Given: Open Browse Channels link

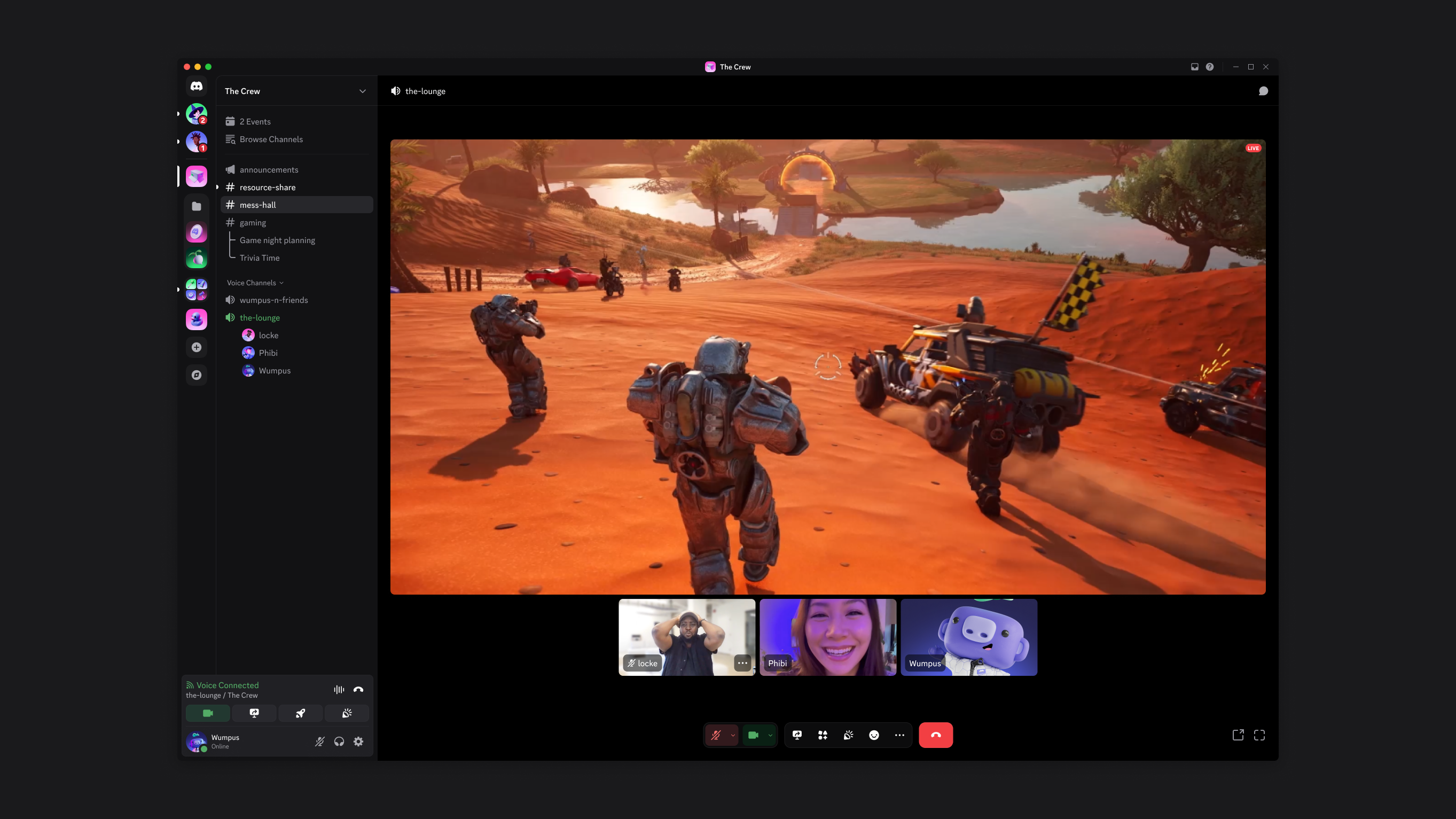Looking at the screenshot, I should click(x=271, y=139).
